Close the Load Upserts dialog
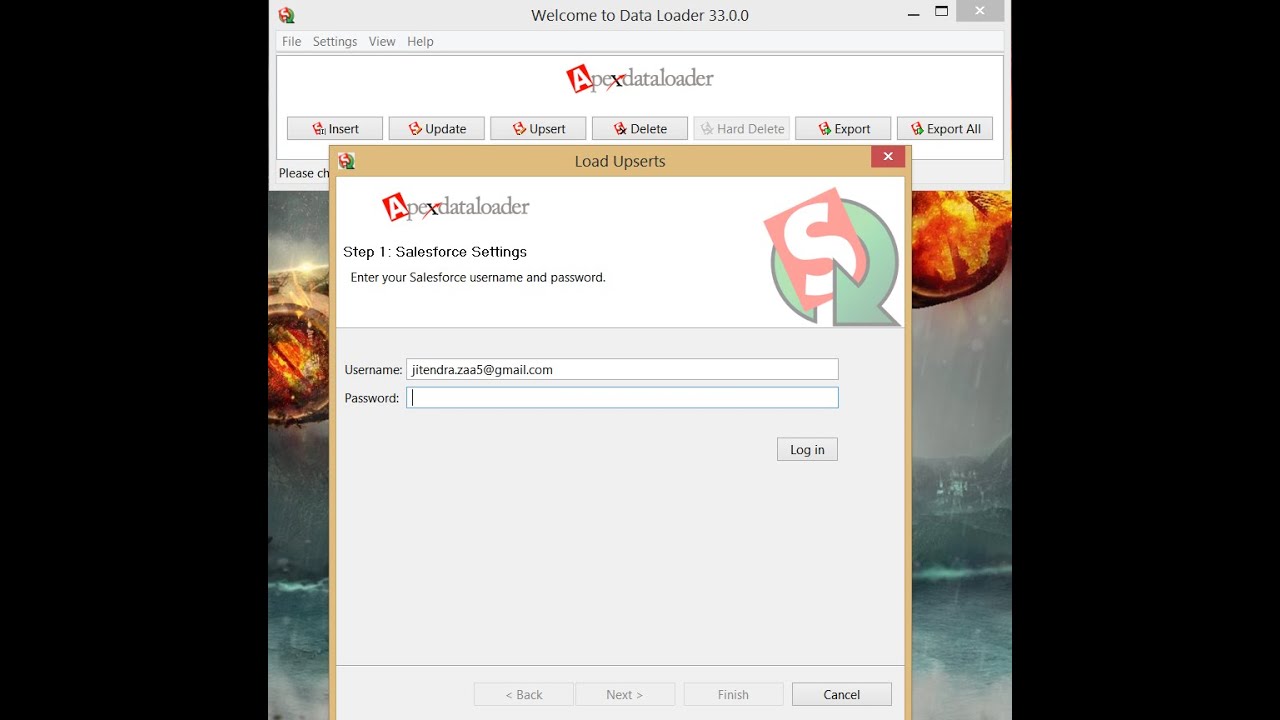The width and height of the screenshot is (1280, 720). (x=888, y=156)
